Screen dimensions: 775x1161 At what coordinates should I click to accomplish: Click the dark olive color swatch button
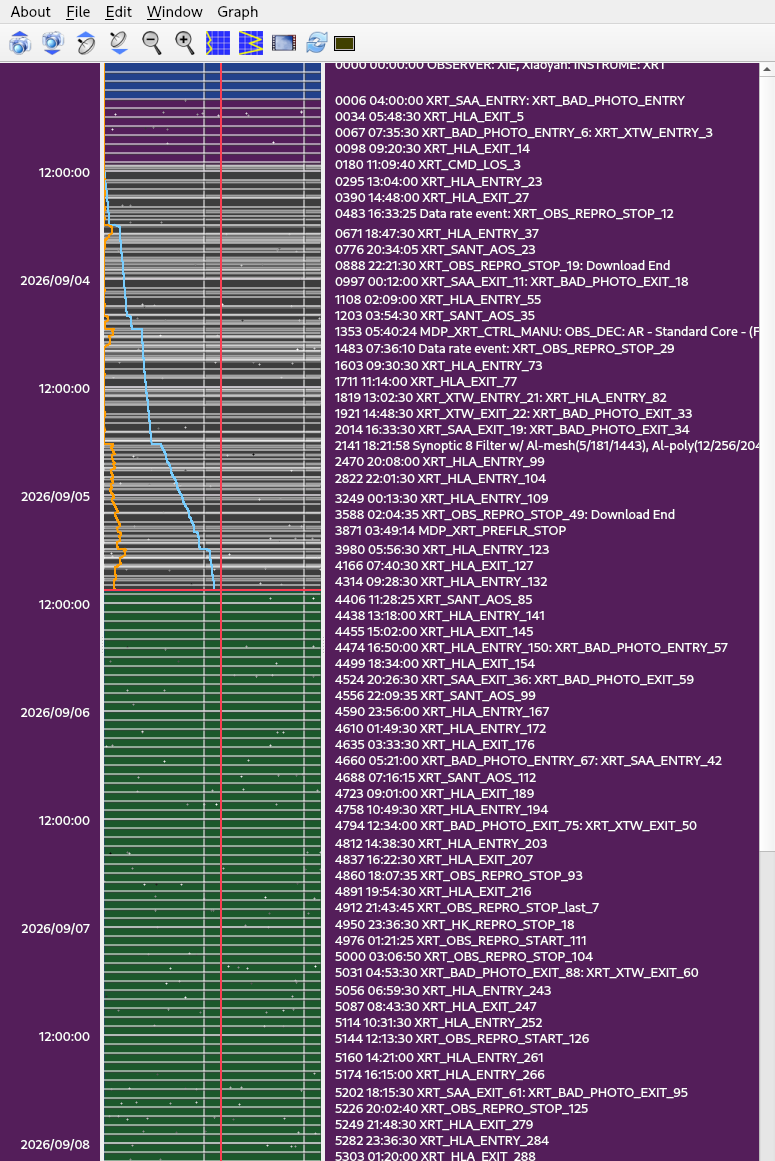[x=345, y=44]
